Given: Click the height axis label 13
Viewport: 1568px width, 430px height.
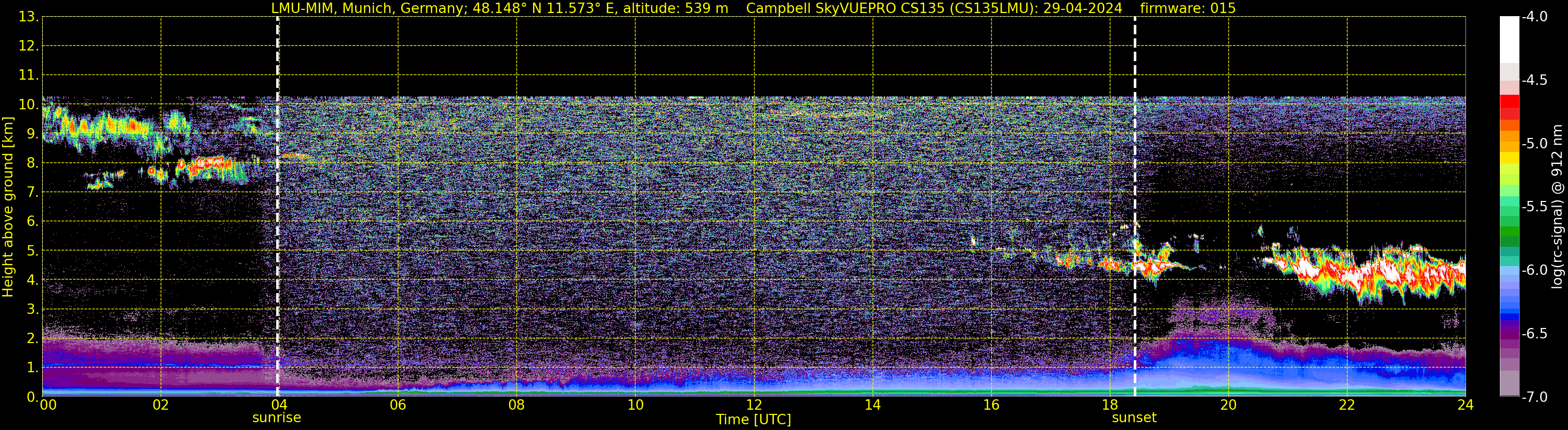Looking at the screenshot, I should [x=28, y=17].
